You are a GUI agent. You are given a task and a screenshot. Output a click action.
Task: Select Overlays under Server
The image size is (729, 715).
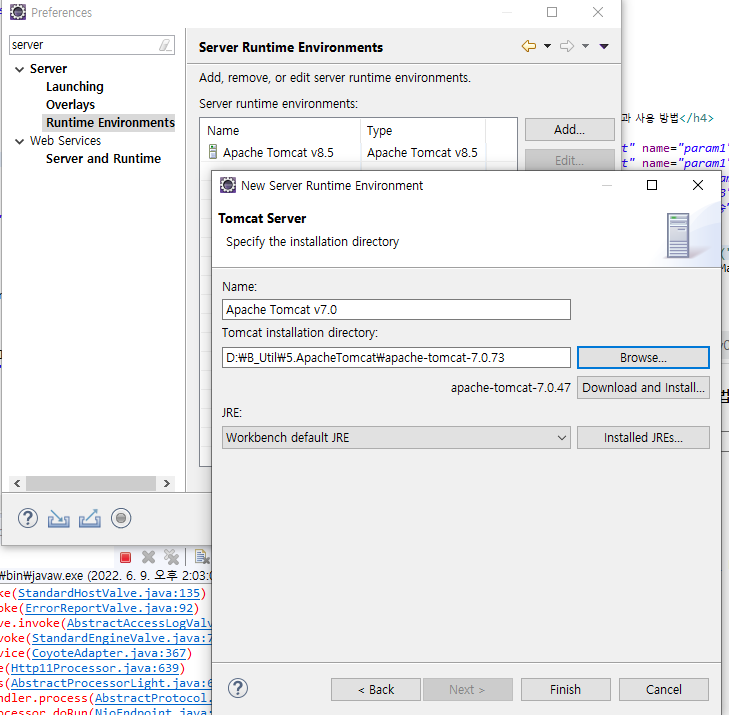tap(70, 105)
